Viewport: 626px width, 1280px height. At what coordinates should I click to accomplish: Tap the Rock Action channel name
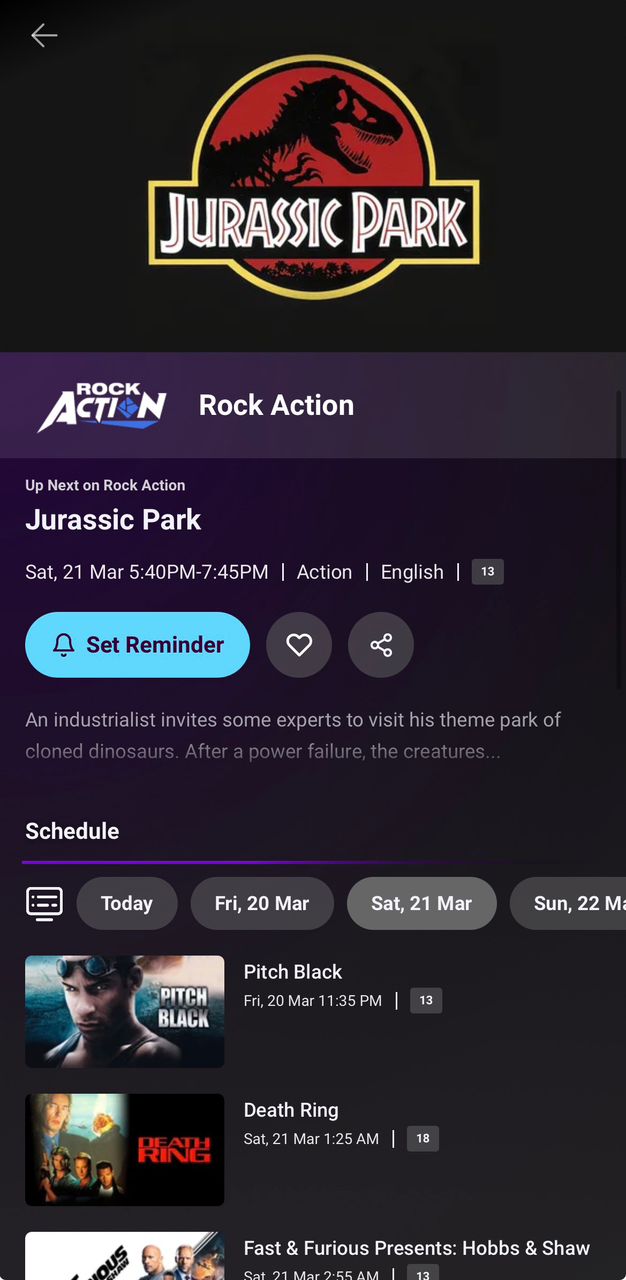point(276,405)
